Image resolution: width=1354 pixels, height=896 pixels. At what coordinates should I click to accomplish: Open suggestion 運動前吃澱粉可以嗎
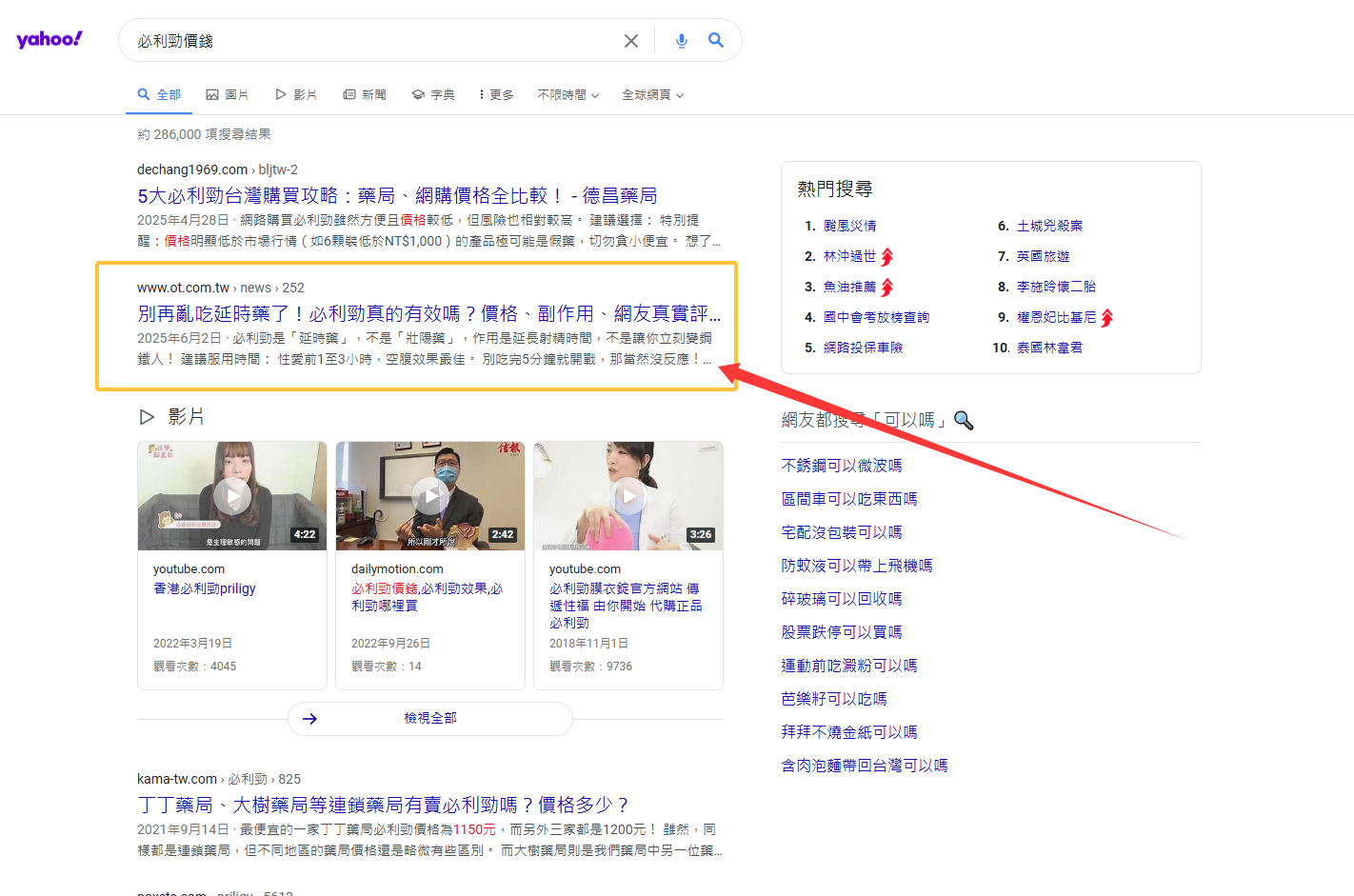point(849,666)
